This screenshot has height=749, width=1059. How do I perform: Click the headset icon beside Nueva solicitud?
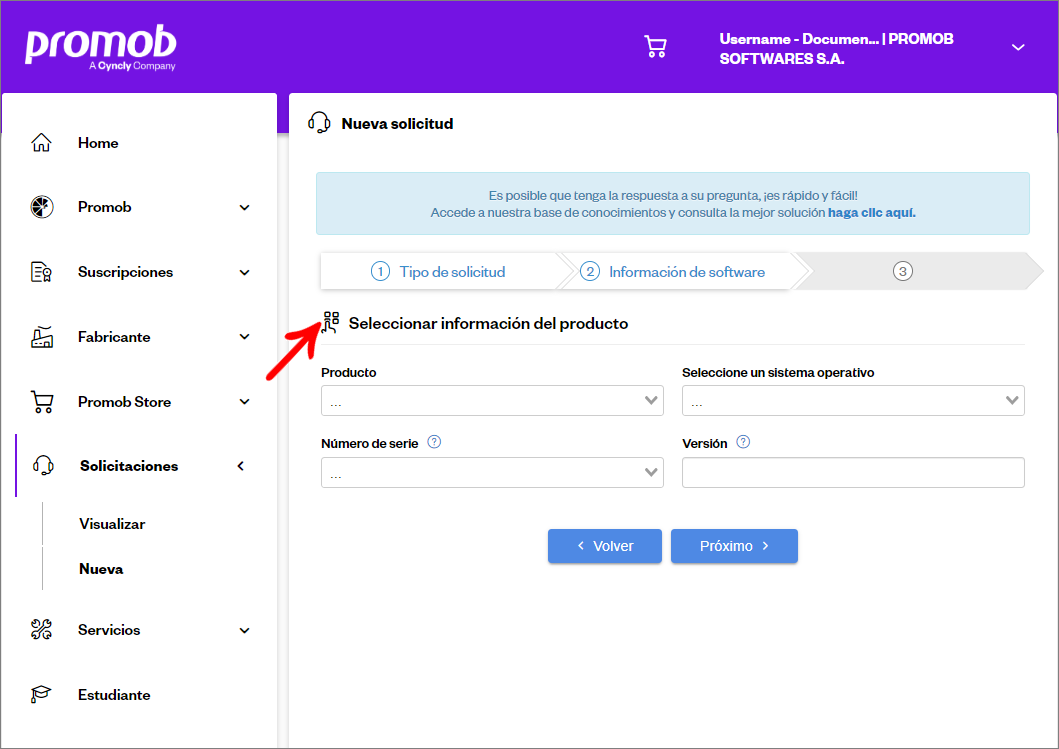click(319, 123)
